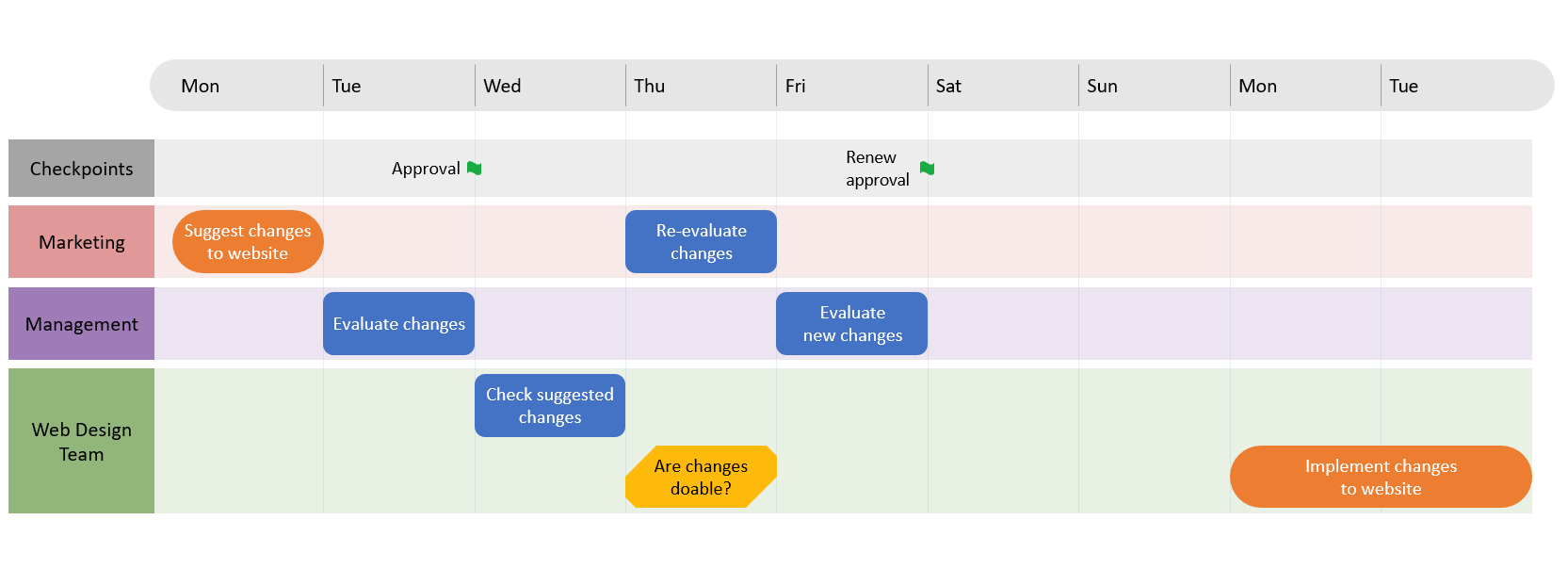The image size is (1568, 585).
Task: Click the 'Suggest changes to website' task
Action: pyautogui.click(x=248, y=242)
